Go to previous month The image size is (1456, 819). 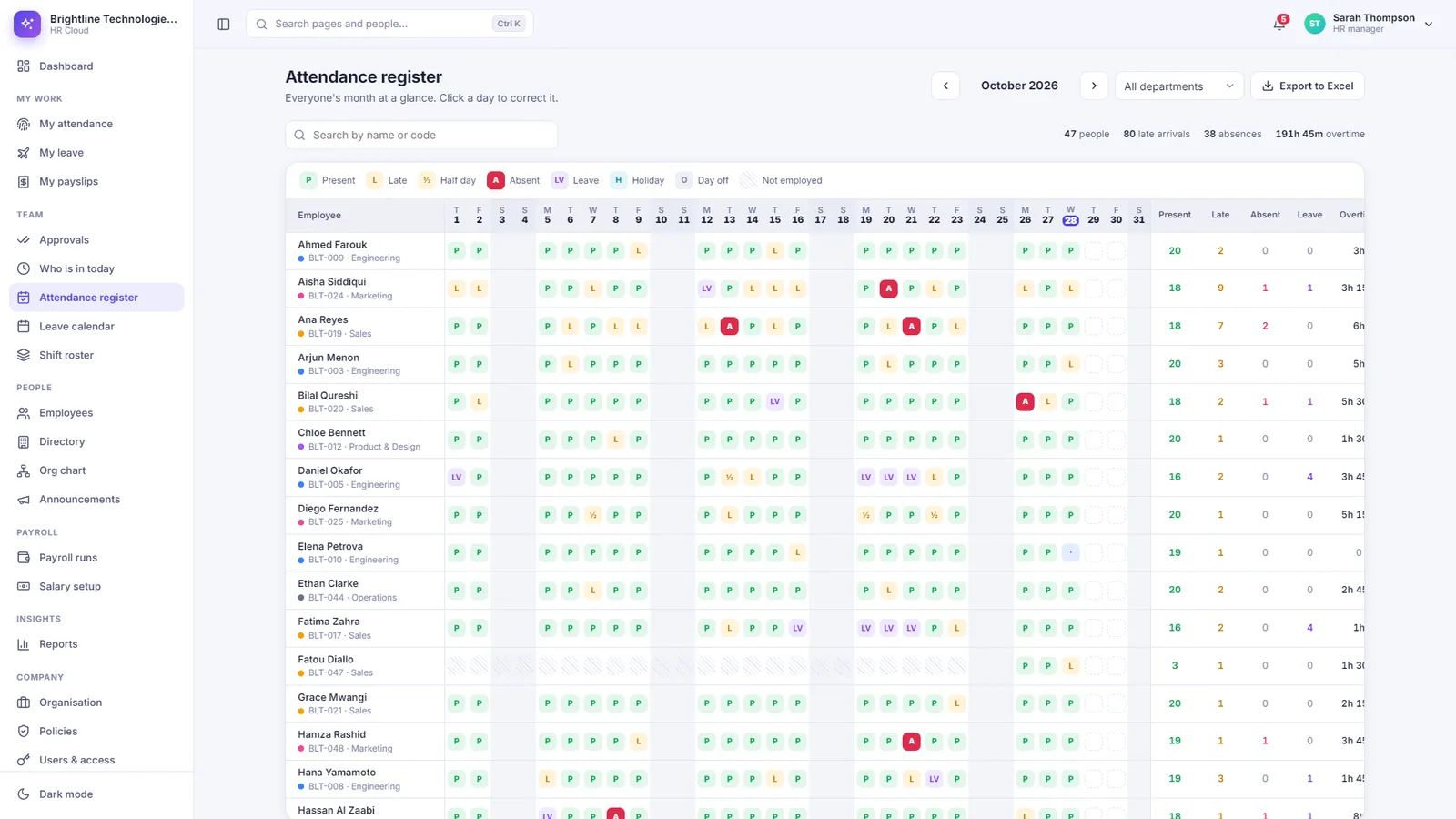pyautogui.click(x=945, y=86)
